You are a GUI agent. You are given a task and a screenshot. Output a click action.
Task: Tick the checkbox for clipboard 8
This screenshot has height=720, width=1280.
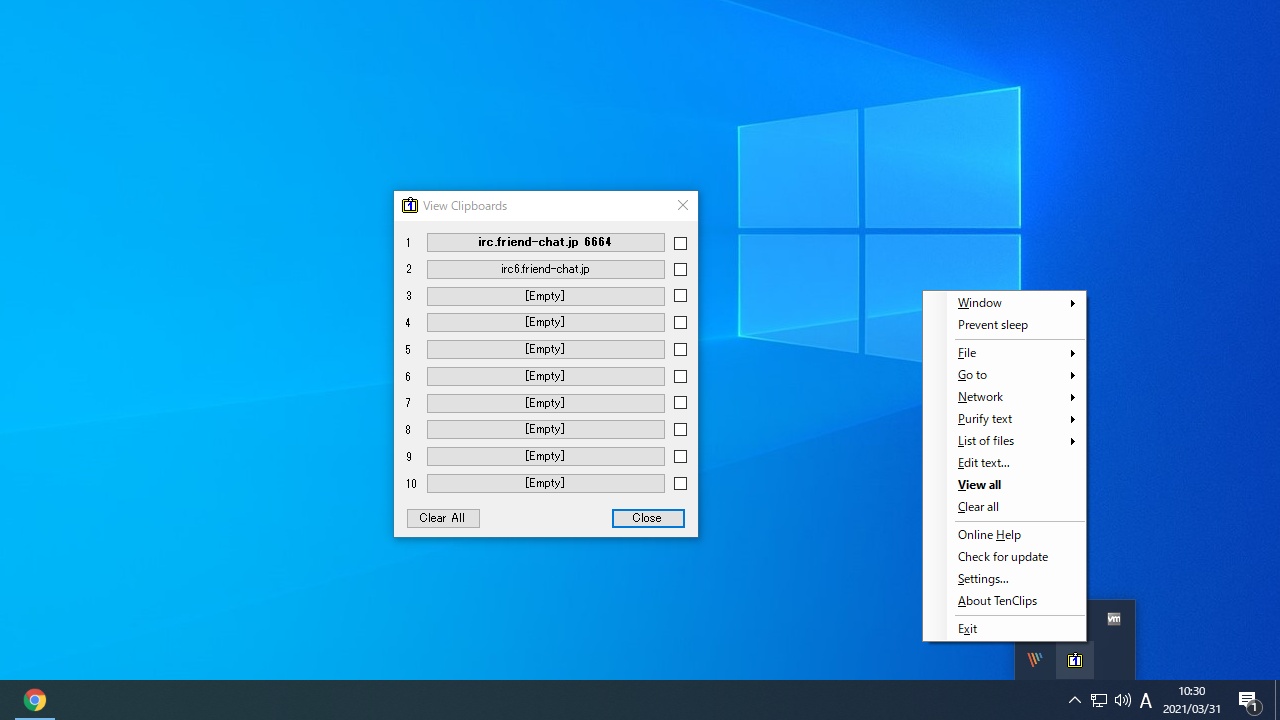[680, 430]
